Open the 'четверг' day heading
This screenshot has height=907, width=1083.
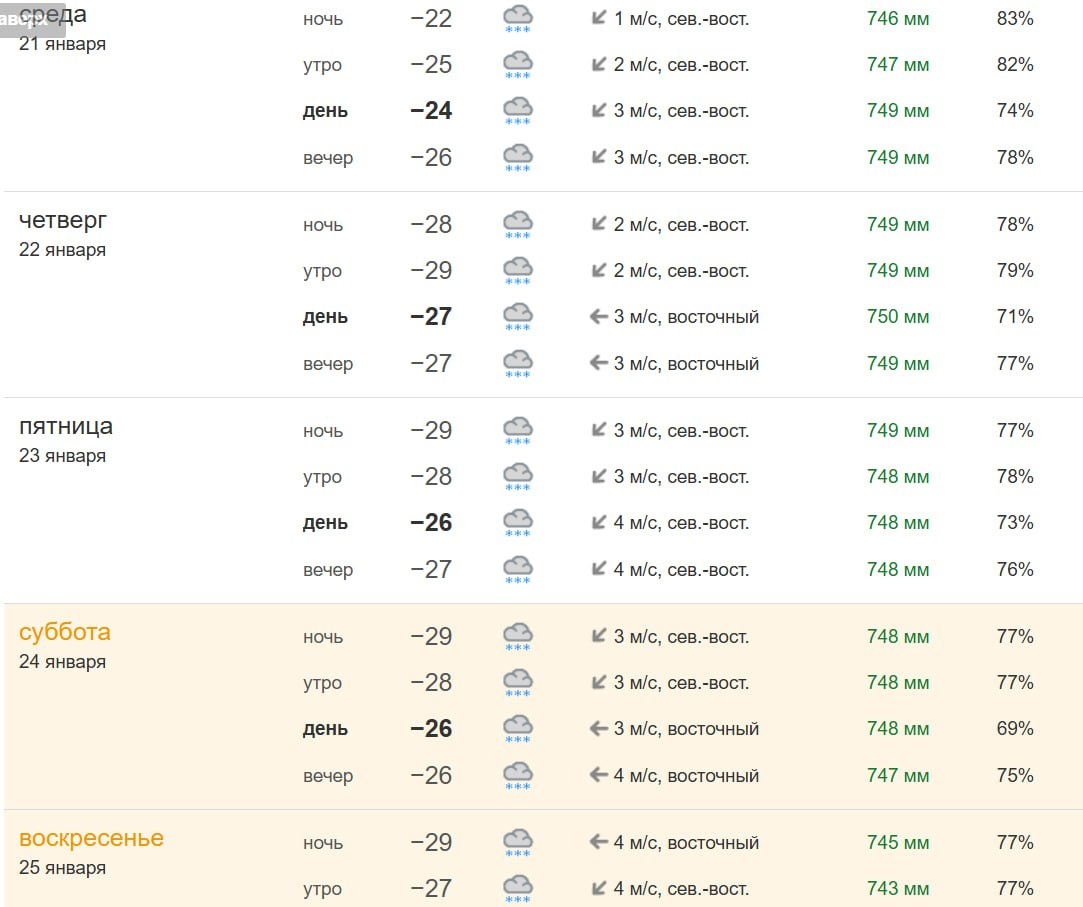63,220
